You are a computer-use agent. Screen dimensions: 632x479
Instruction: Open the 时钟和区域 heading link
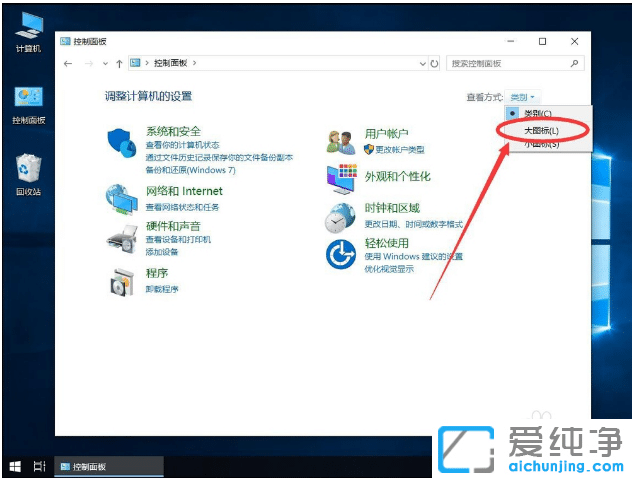pyautogui.click(x=392, y=208)
